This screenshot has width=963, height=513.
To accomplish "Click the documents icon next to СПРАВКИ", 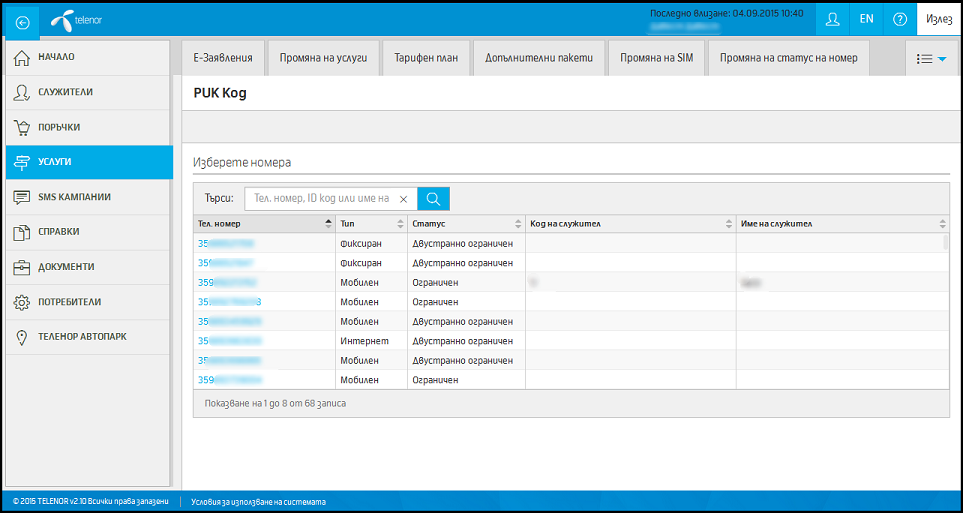I will click(x=21, y=232).
